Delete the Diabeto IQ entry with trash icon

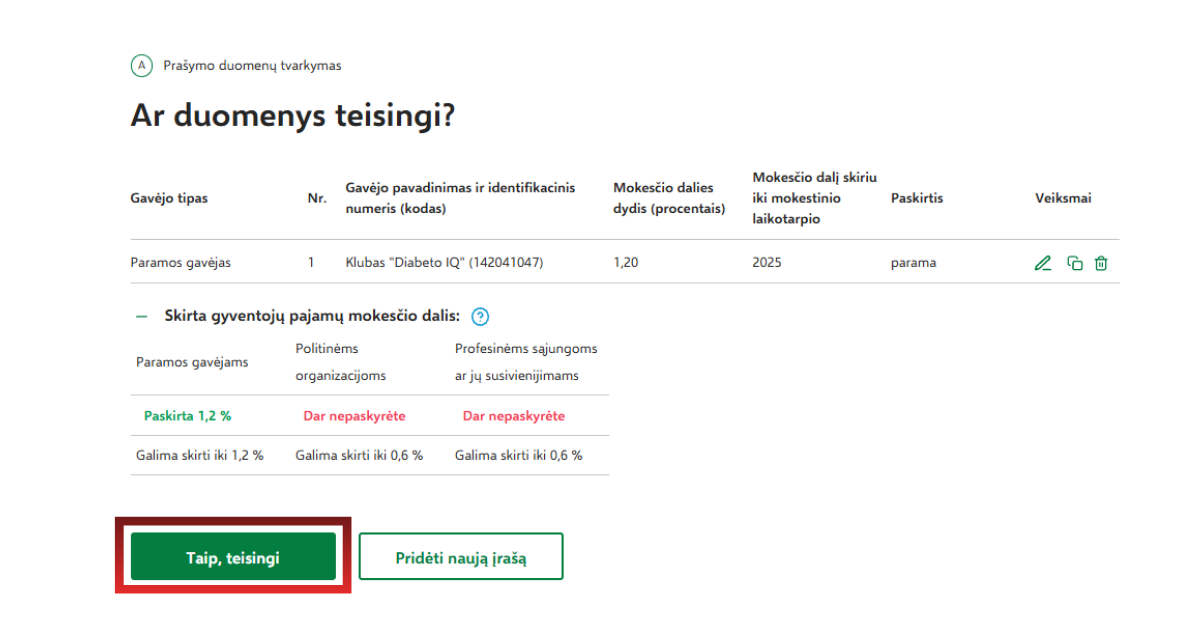(1101, 263)
